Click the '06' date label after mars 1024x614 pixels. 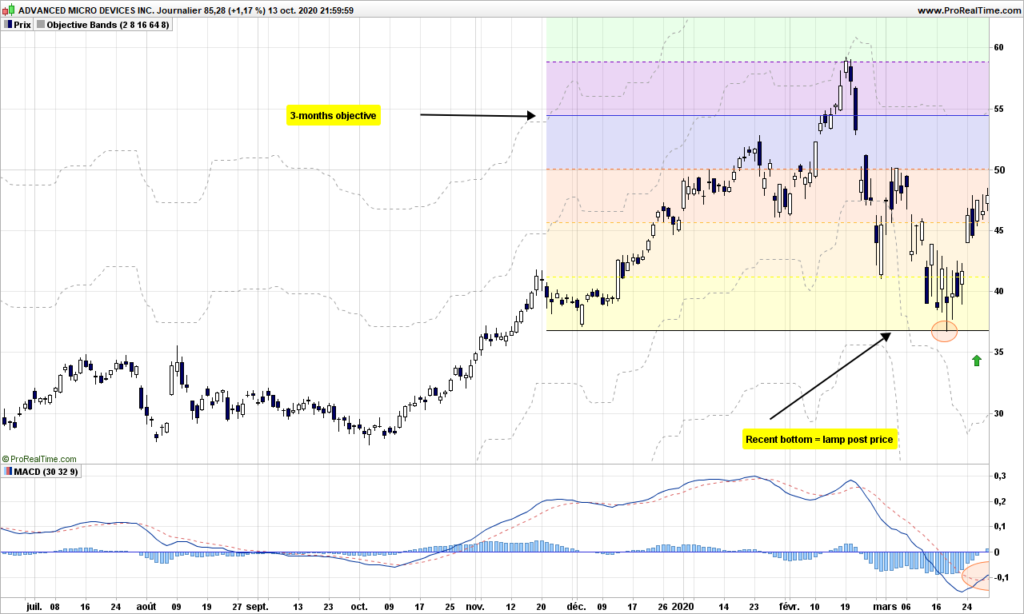click(x=905, y=606)
